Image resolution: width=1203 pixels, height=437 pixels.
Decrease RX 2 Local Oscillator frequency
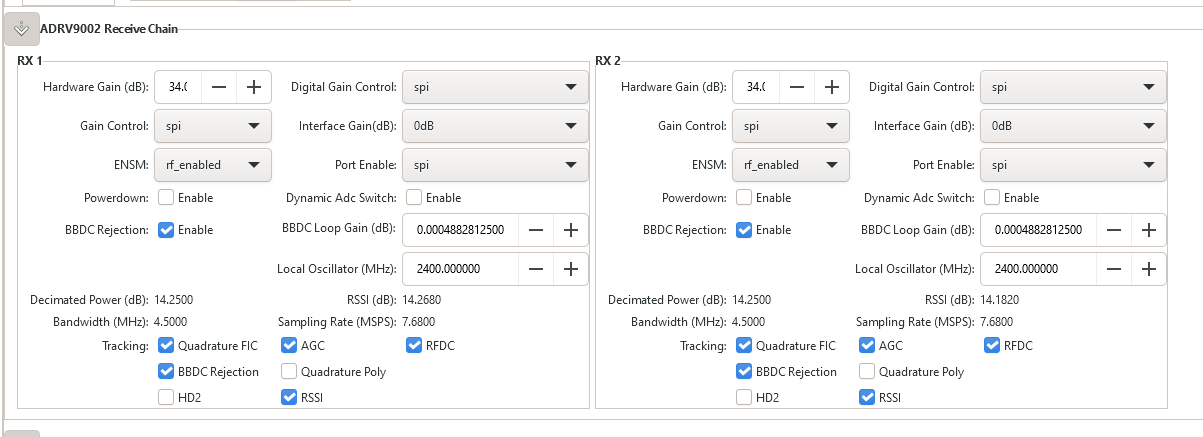(1114, 269)
